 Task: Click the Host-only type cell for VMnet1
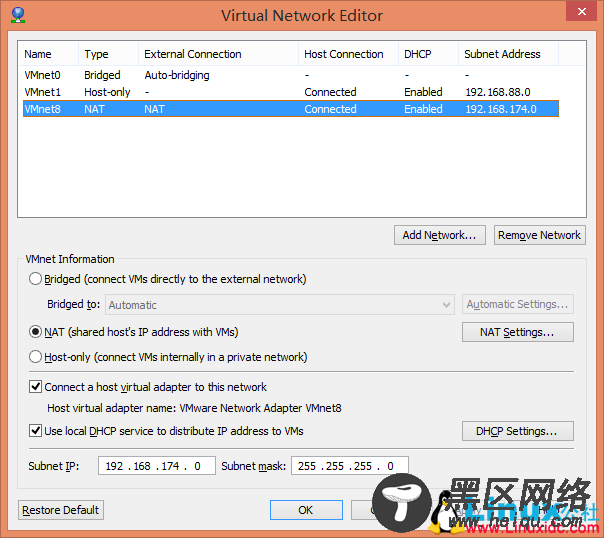(x=107, y=92)
